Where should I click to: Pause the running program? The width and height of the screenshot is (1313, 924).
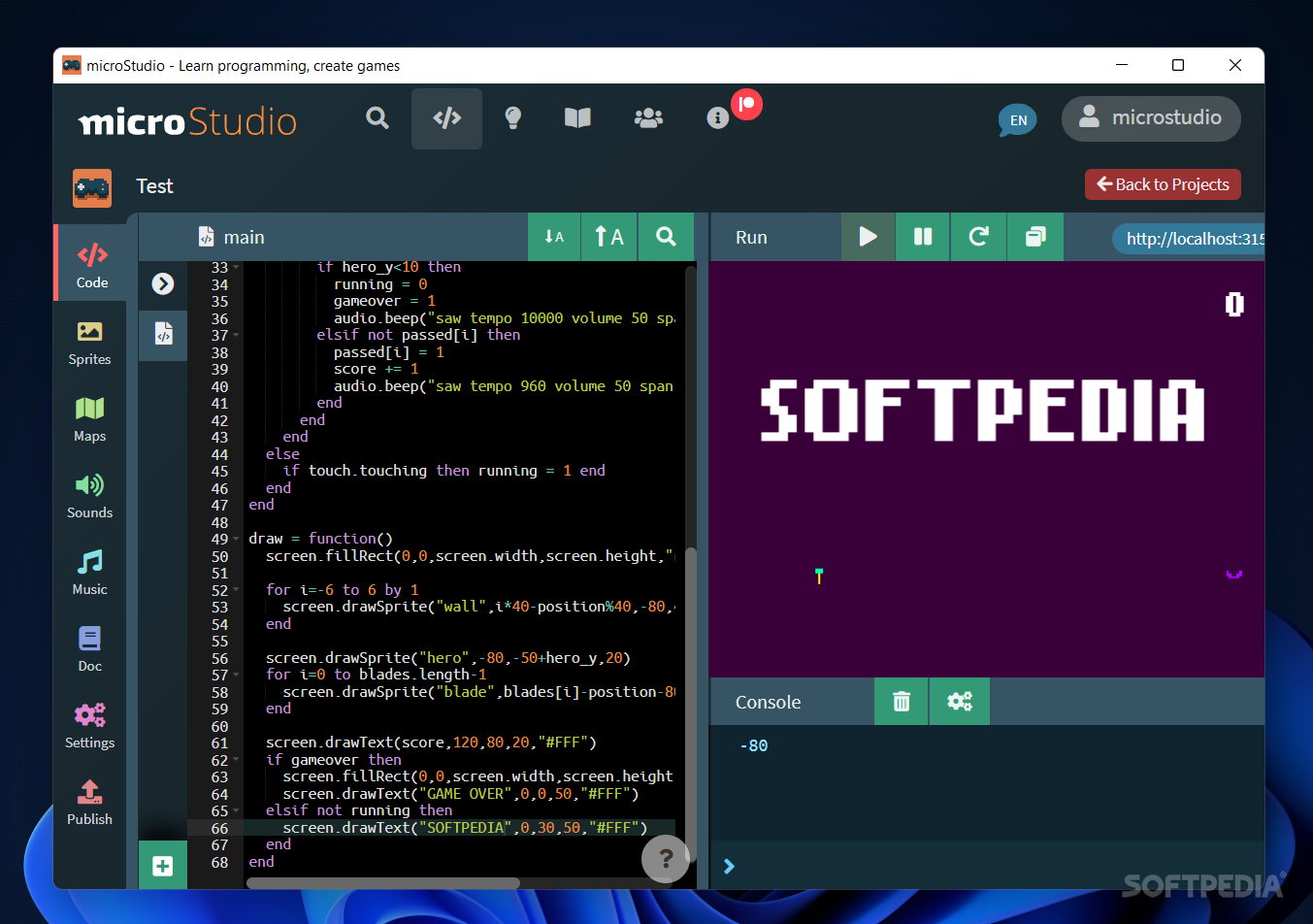point(923,237)
